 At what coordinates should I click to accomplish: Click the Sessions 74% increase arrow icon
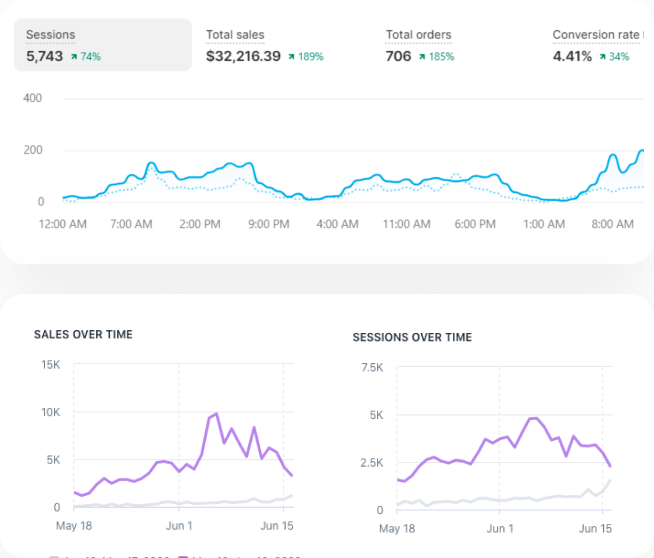click(x=72, y=57)
